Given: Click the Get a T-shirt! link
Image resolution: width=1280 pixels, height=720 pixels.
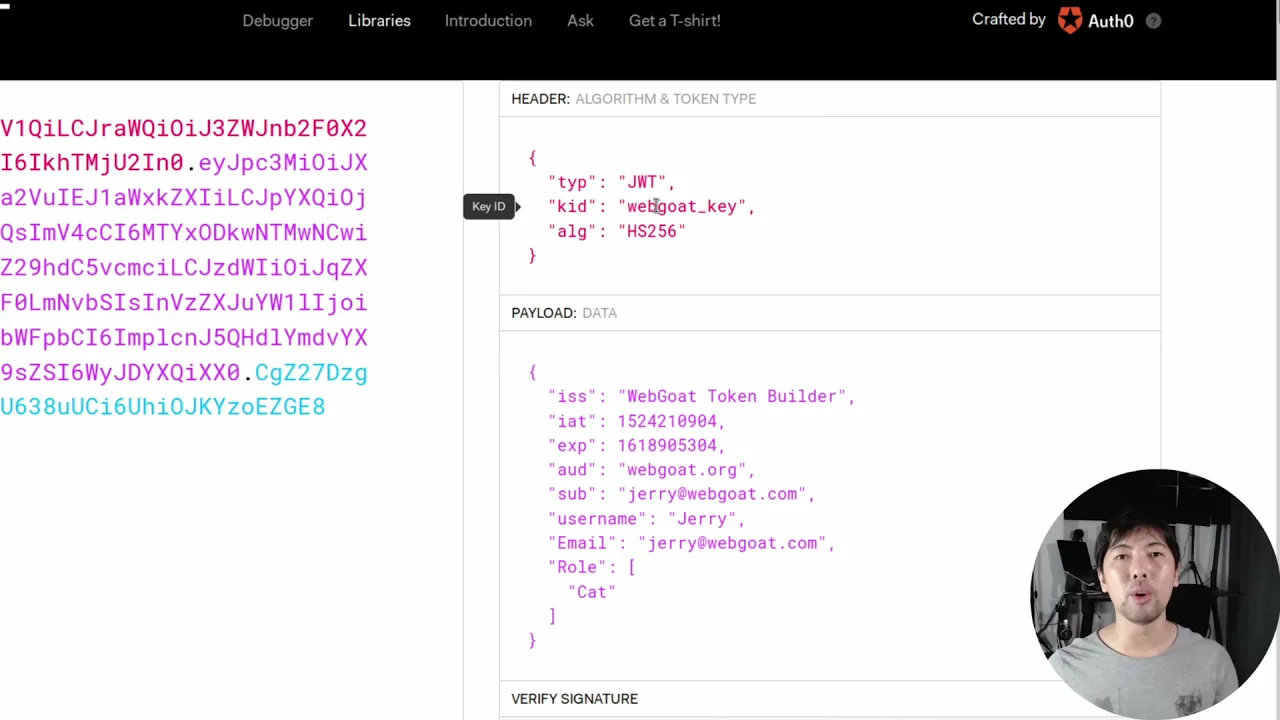Looking at the screenshot, I should click(674, 20).
